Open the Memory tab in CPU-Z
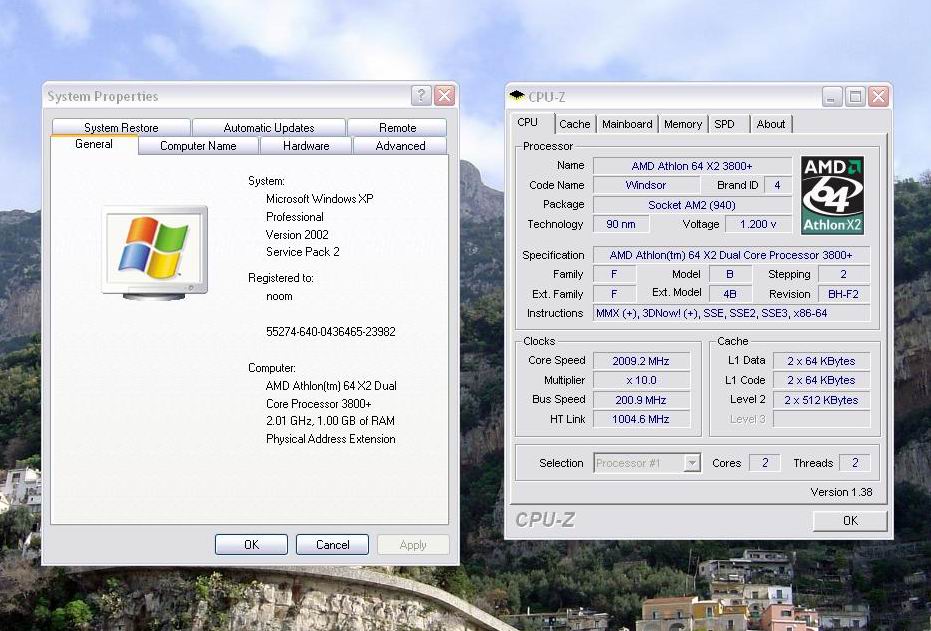Viewport: 931px width, 631px height. point(683,124)
